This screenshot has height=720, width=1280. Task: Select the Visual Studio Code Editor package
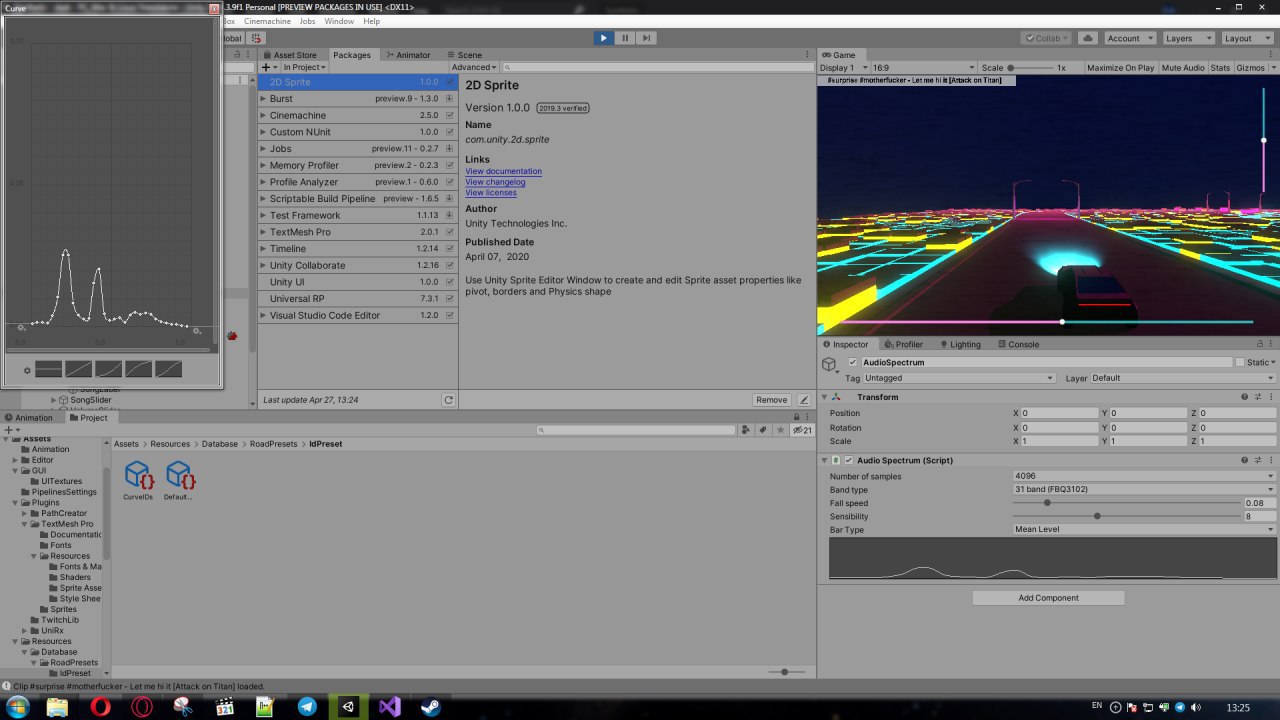(358, 315)
